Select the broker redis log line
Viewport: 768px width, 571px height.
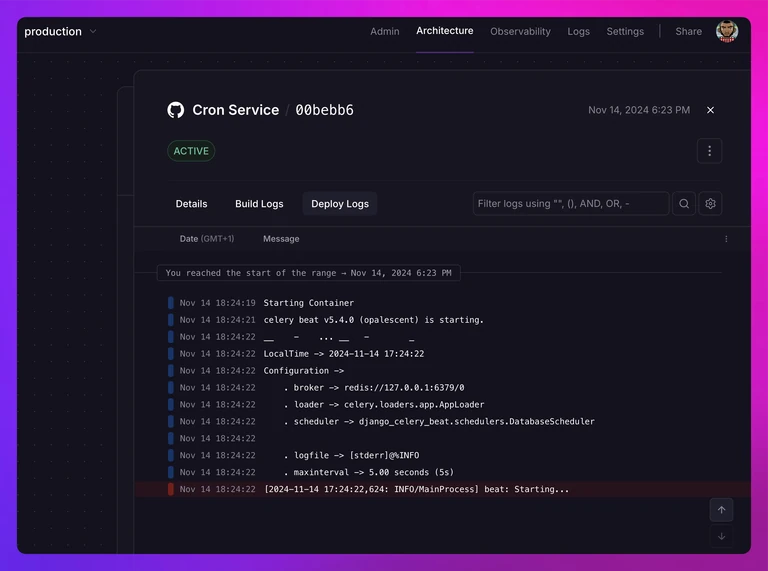(x=443, y=387)
